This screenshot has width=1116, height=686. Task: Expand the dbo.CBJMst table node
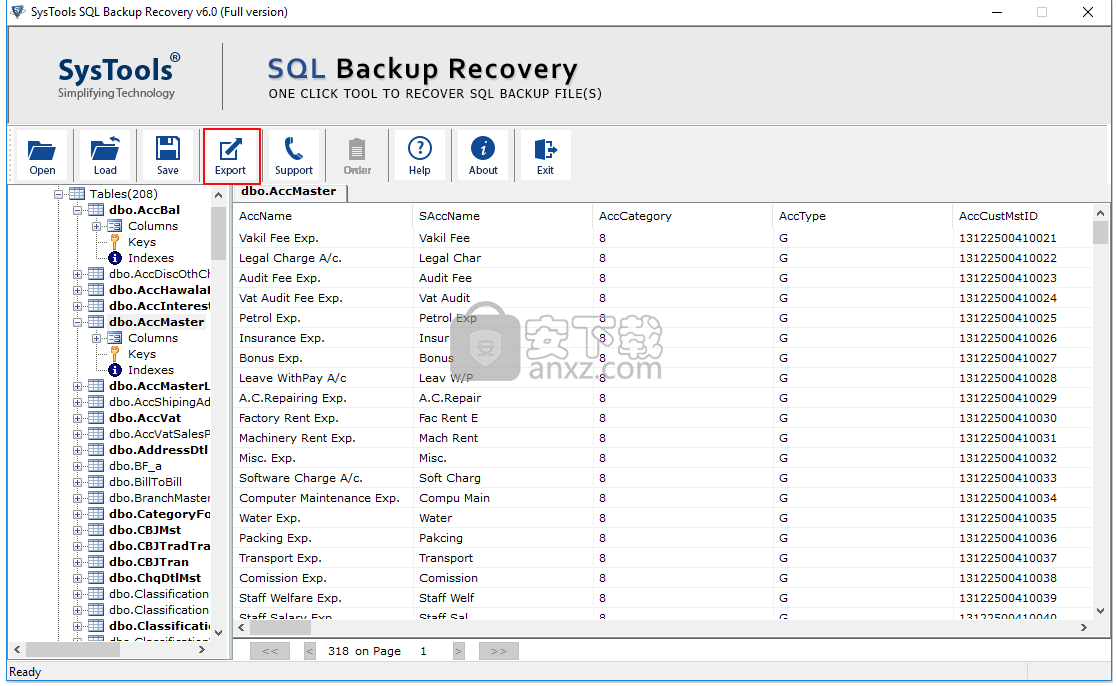coord(78,530)
